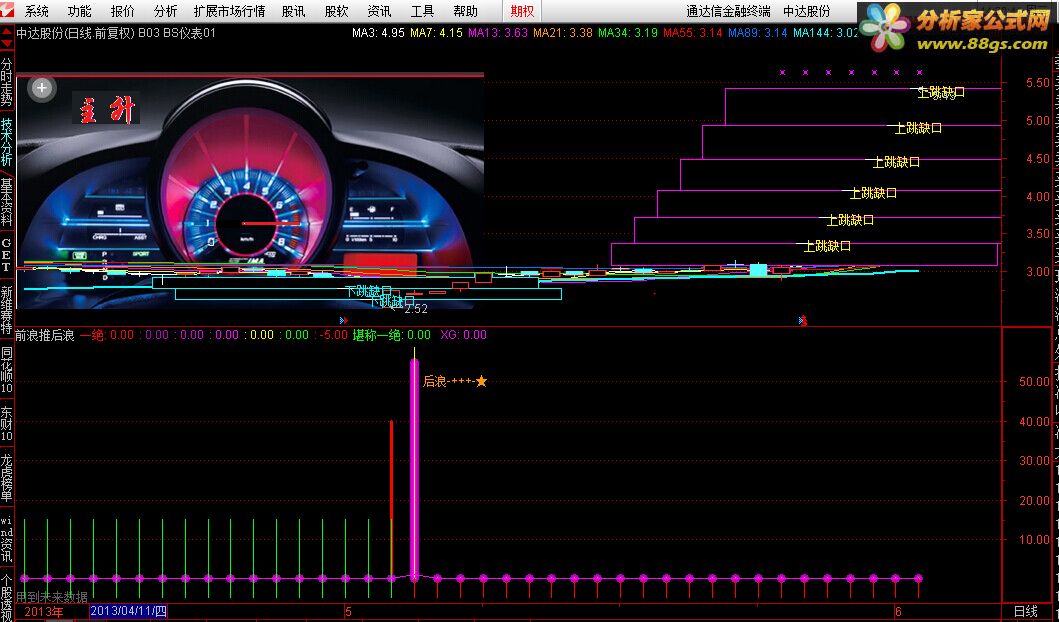The height and width of the screenshot is (622, 1059).
Task: Switch to the 个股透视 side tab
Action: [x=7, y=596]
